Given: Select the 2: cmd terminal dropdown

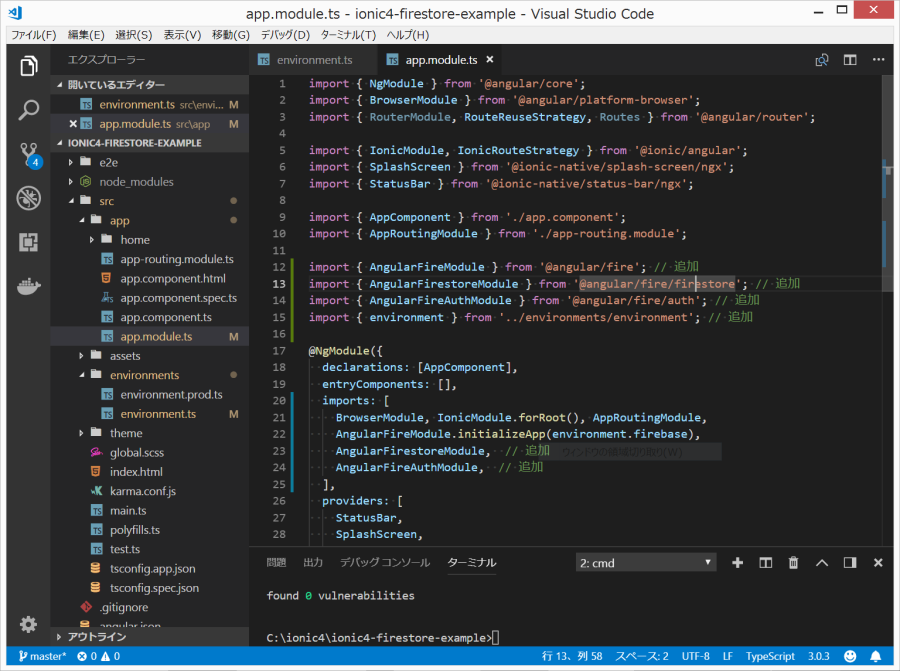Looking at the screenshot, I should (646, 563).
